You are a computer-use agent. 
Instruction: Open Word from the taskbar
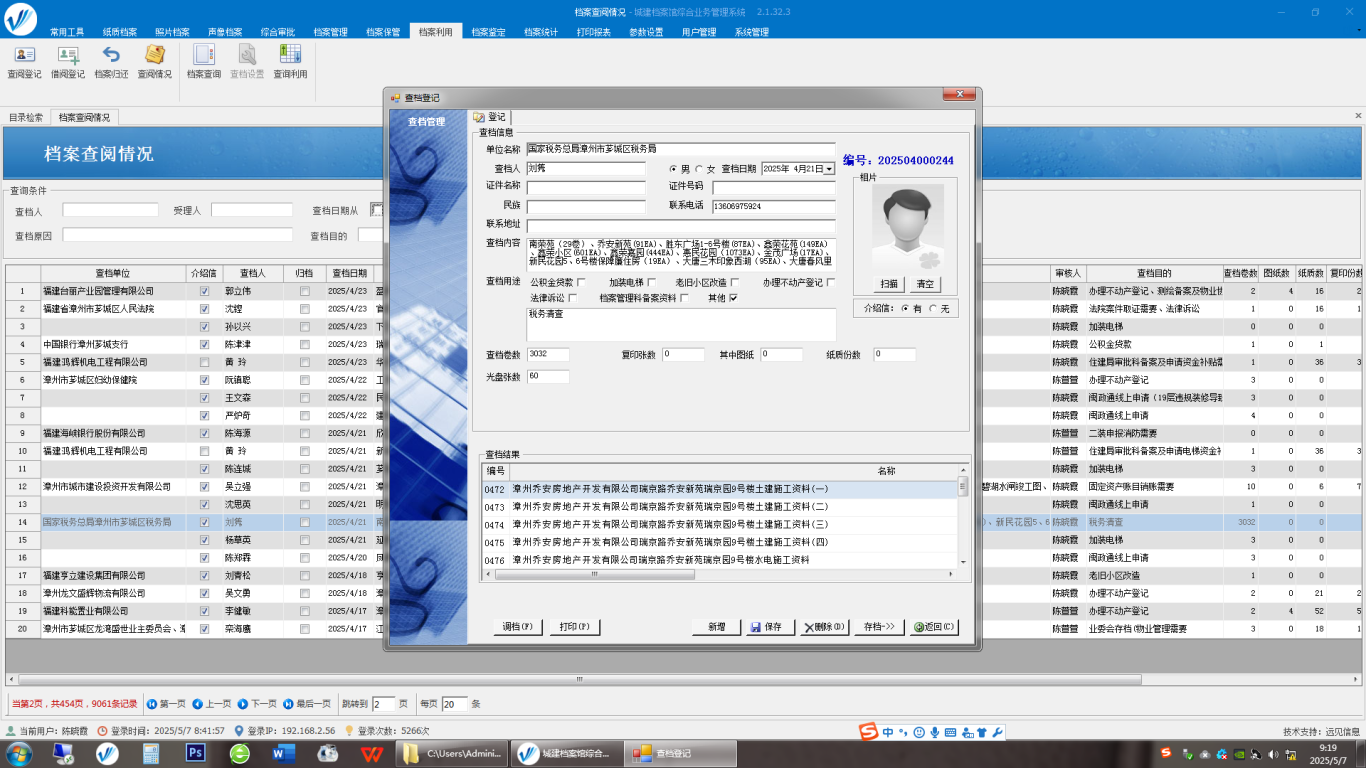(x=282, y=753)
